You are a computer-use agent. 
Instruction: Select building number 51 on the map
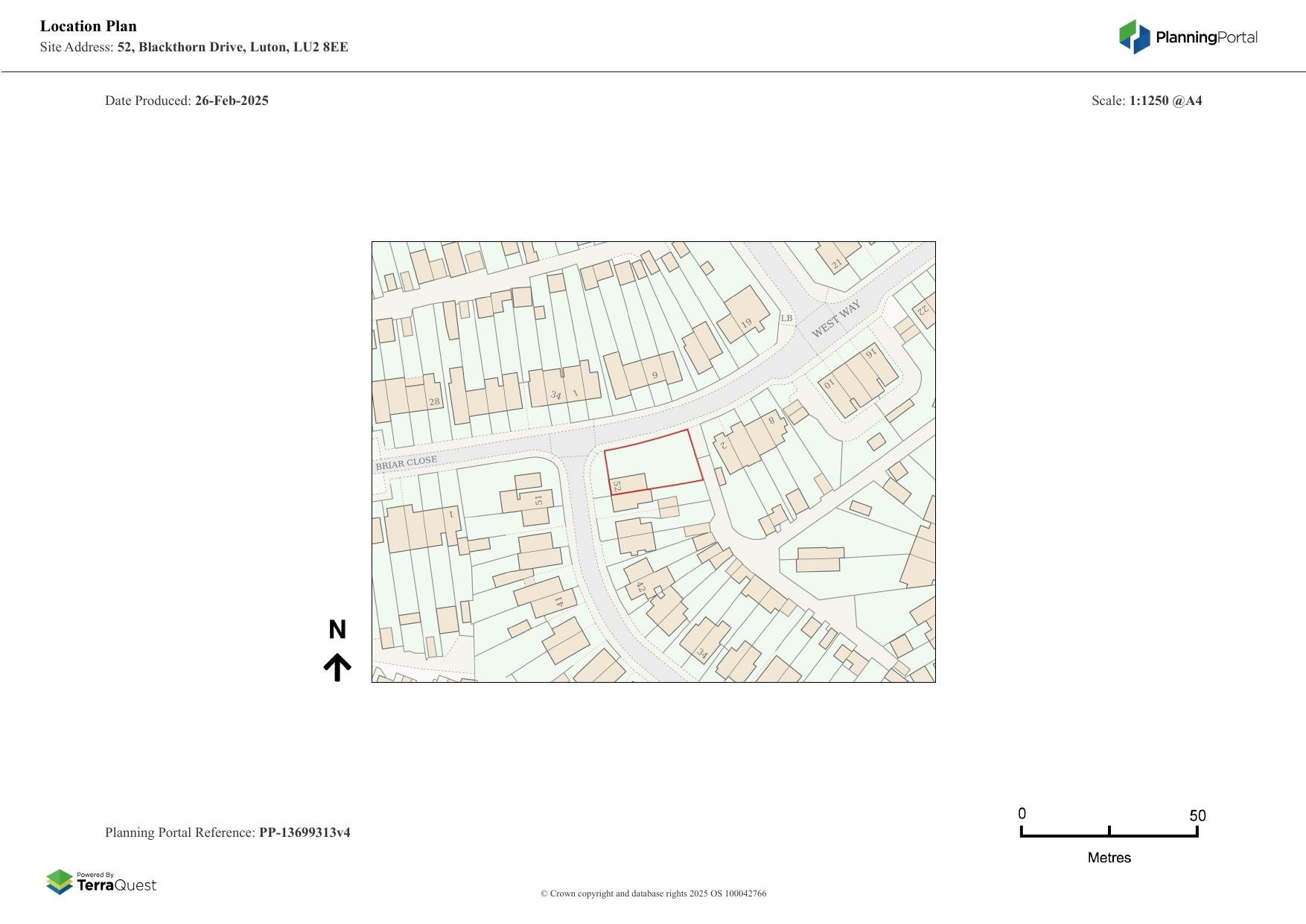pyautogui.click(x=530, y=500)
